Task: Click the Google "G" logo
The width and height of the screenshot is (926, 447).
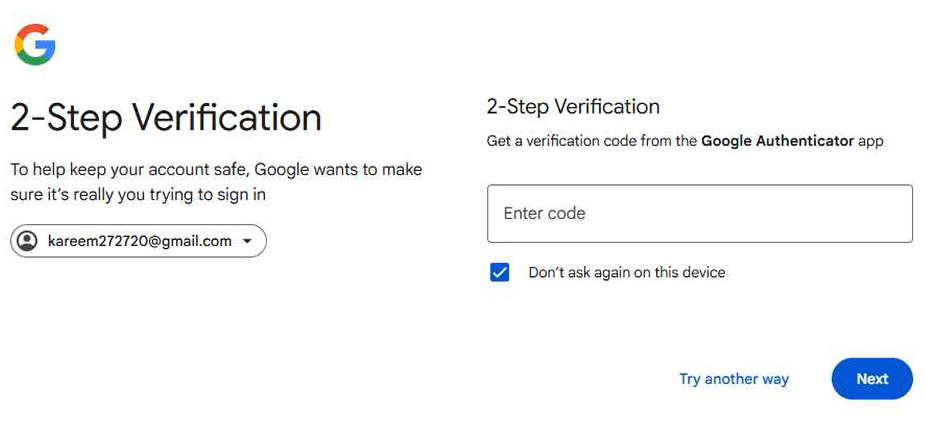Action: click(35, 45)
